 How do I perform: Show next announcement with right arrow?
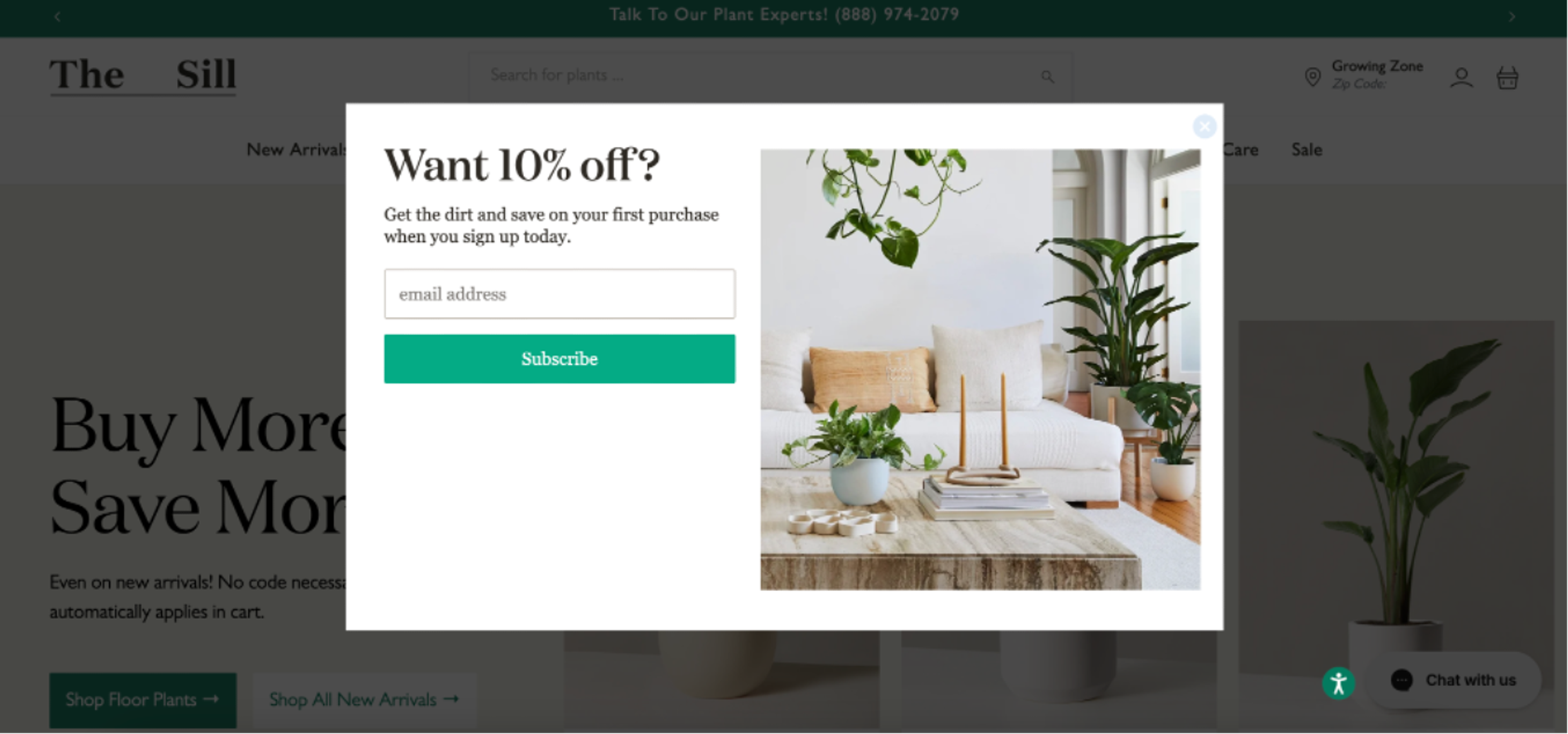(x=1511, y=16)
